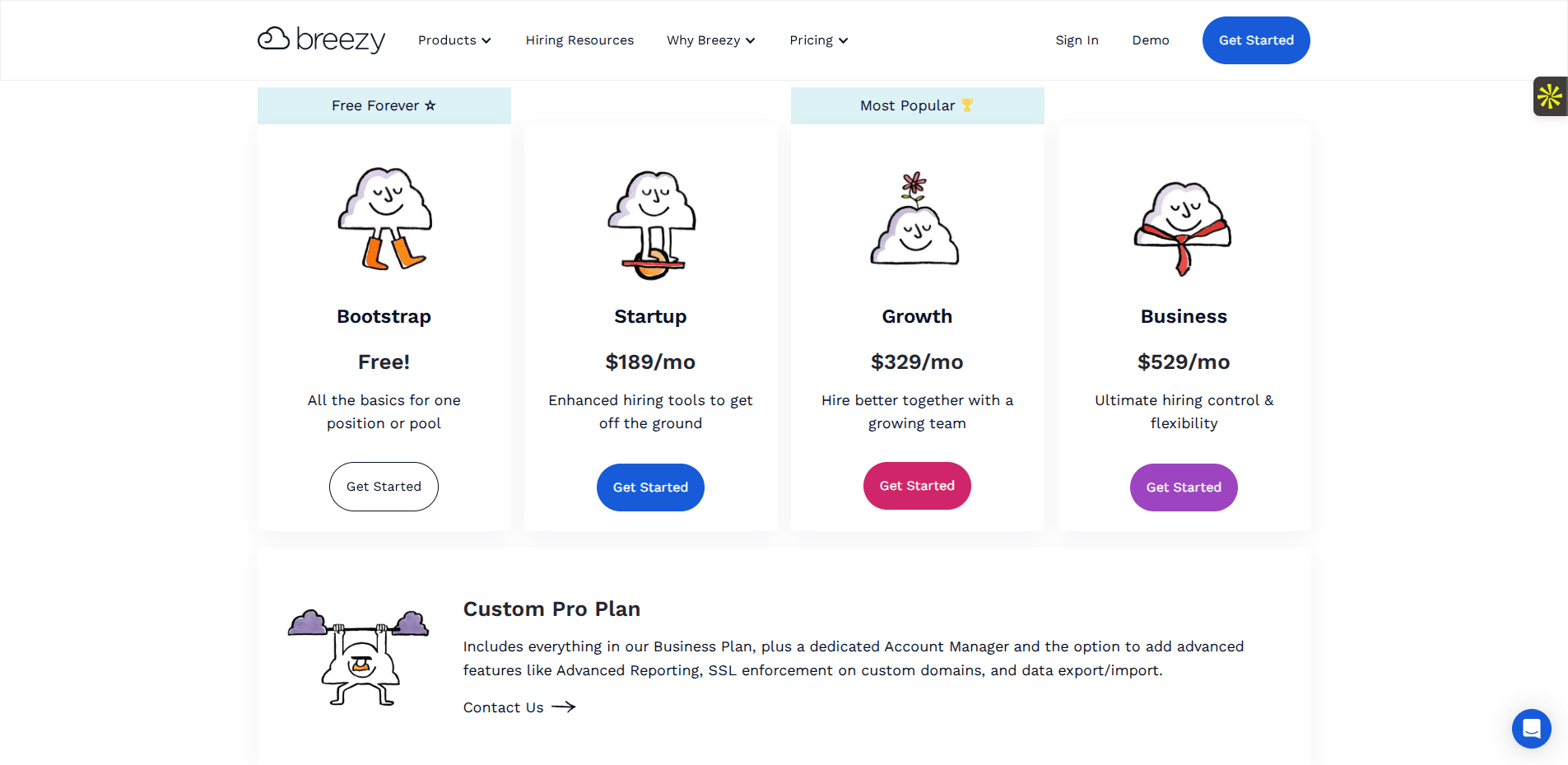Click the arrow next to Contact Us
Image resolution: width=1568 pixels, height=765 pixels.
pos(564,707)
